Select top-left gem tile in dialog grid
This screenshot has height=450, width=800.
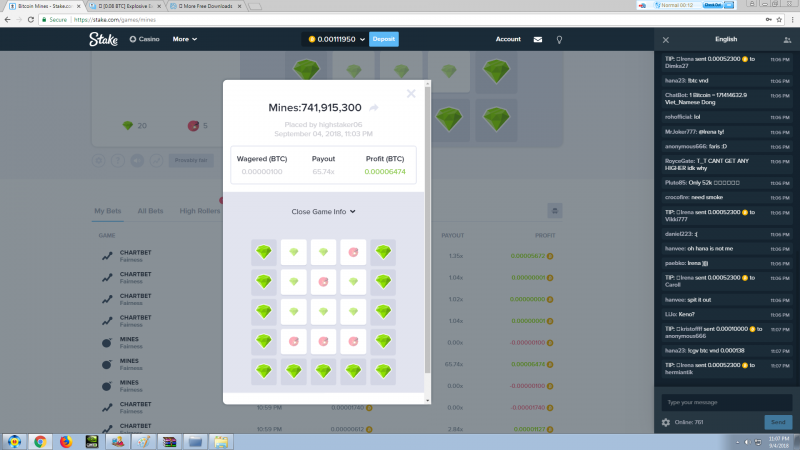click(264, 252)
